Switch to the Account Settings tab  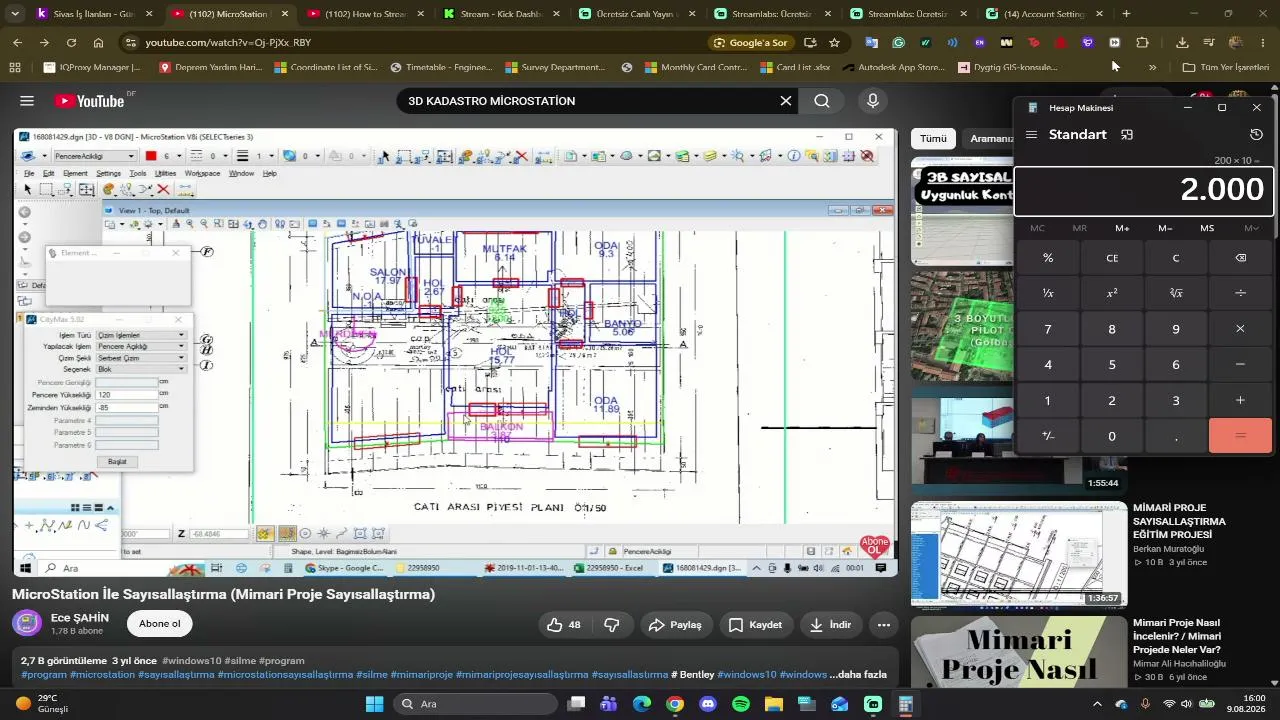click(1044, 14)
